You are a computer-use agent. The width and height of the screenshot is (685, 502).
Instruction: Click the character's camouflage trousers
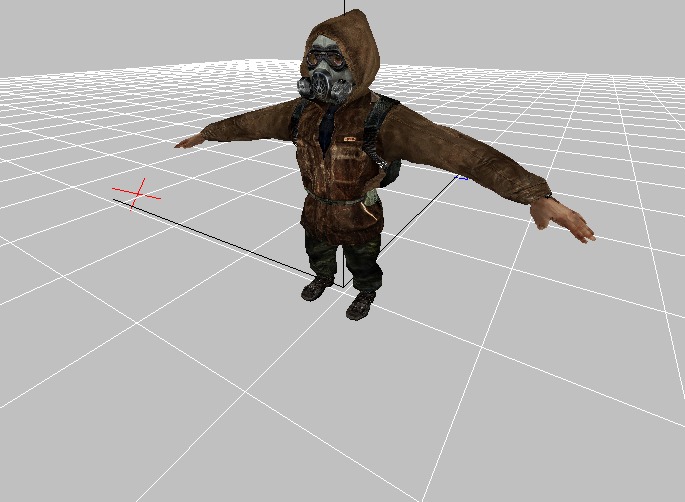(x=345, y=261)
